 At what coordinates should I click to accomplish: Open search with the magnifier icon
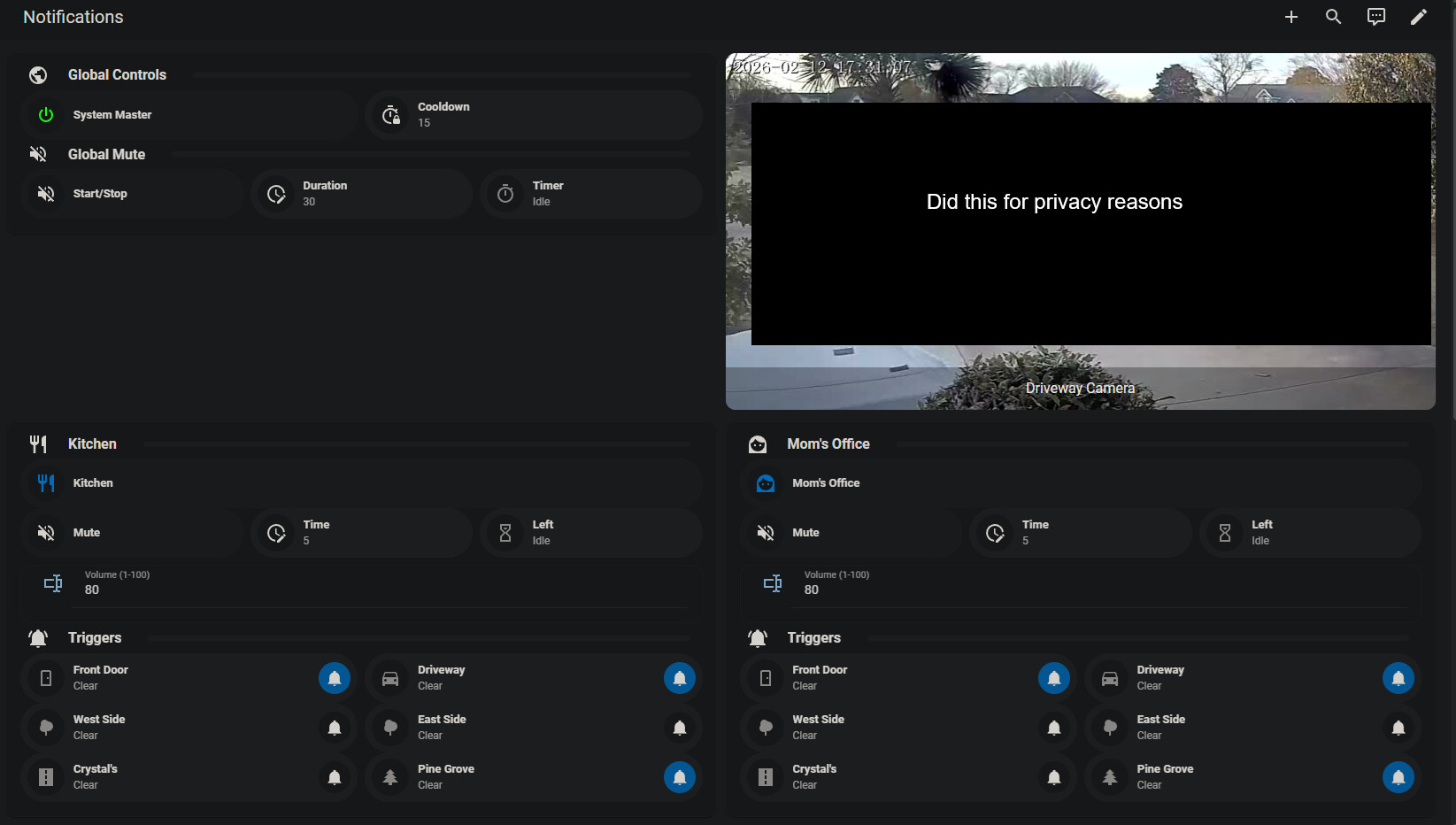1334,17
